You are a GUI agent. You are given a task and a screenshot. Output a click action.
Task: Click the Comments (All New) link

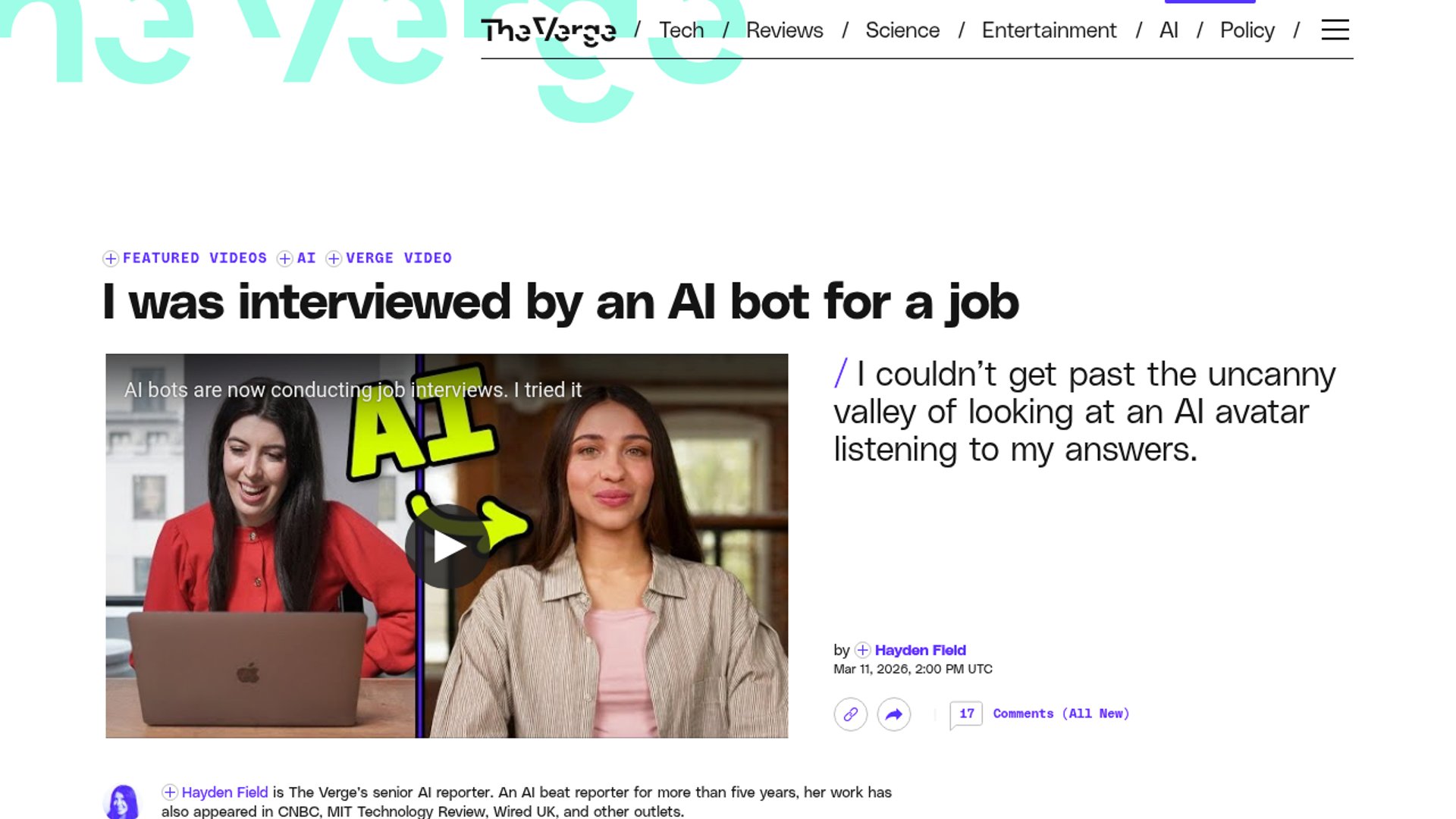[1061, 714]
